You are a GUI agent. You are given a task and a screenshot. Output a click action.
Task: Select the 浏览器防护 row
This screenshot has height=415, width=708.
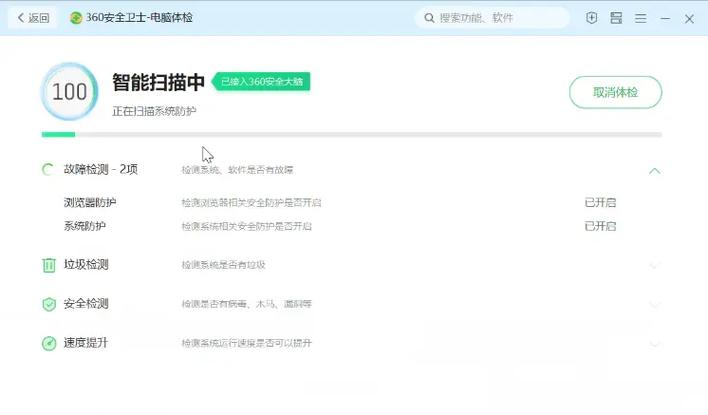point(340,202)
